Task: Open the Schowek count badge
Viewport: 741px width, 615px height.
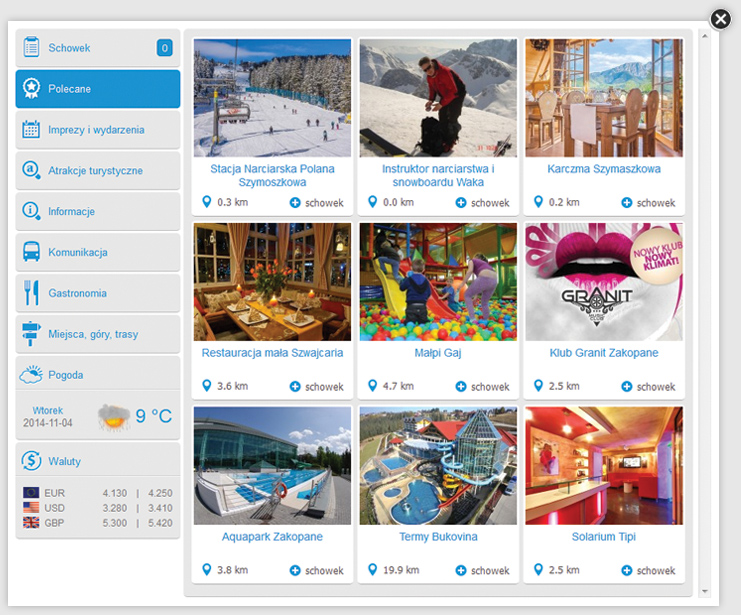Action: pyautogui.click(x=164, y=48)
